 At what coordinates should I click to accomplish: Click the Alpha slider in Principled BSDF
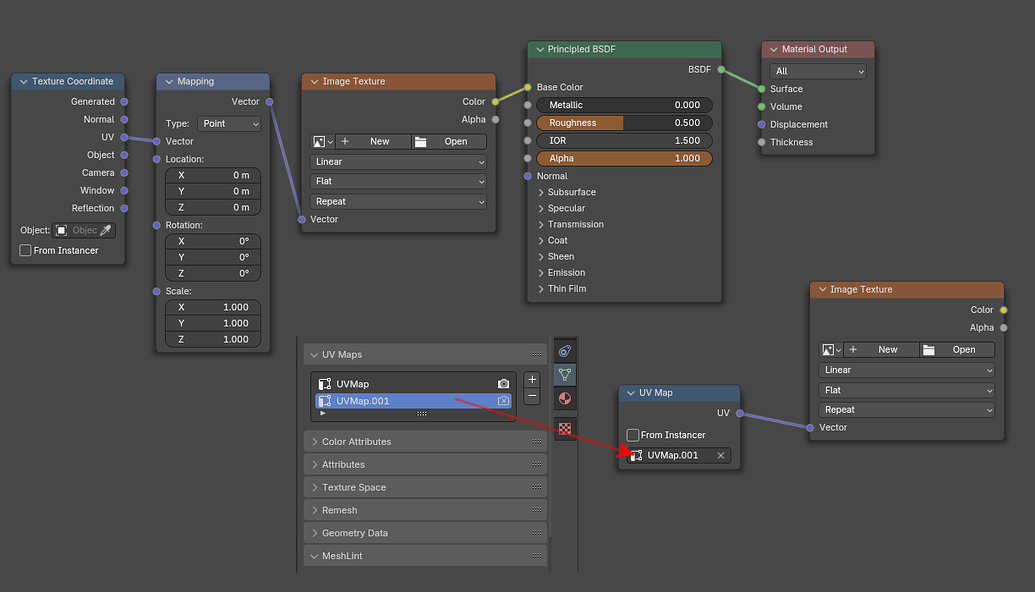624,158
